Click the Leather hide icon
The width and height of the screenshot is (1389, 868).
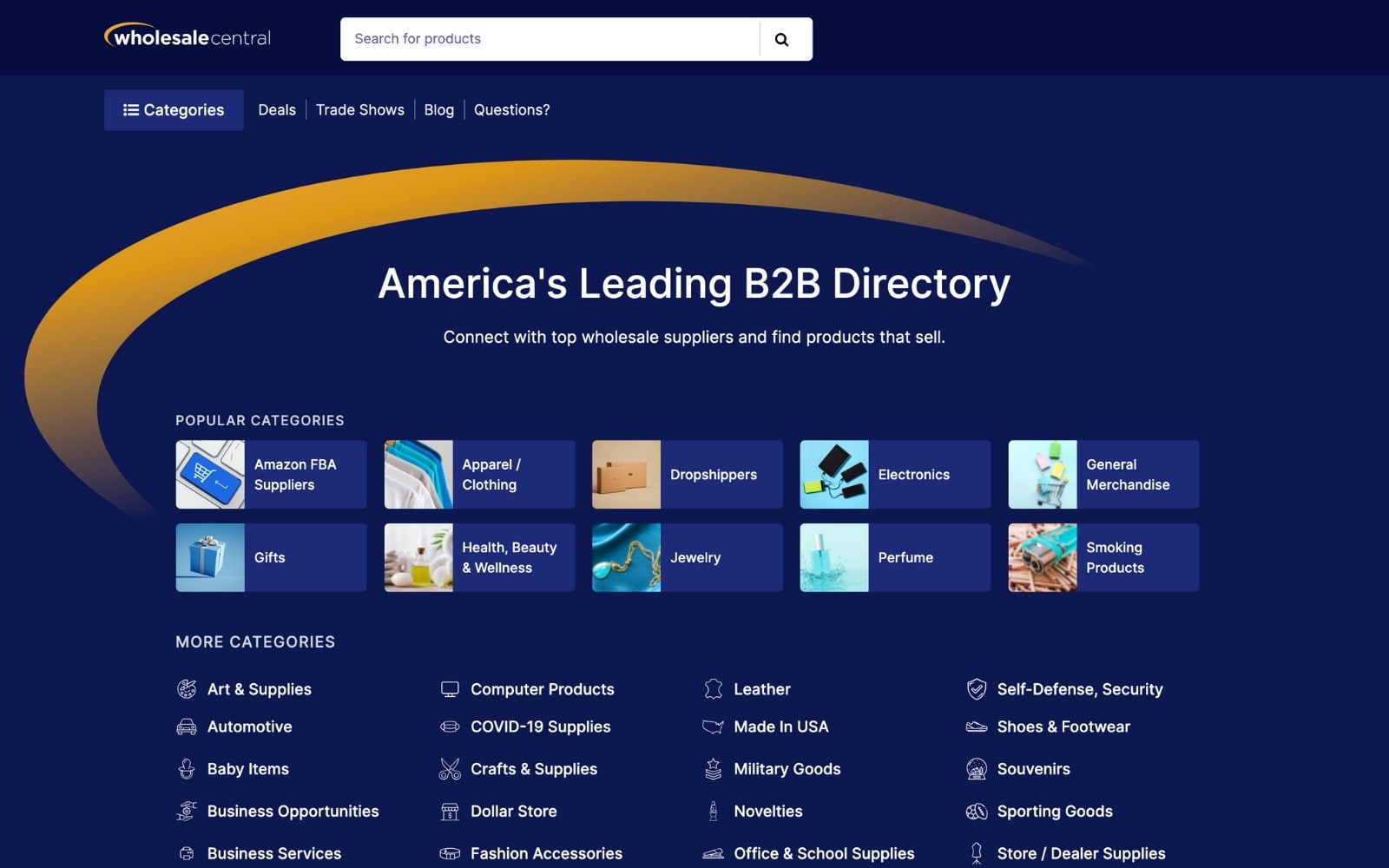(x=713, y=689)
